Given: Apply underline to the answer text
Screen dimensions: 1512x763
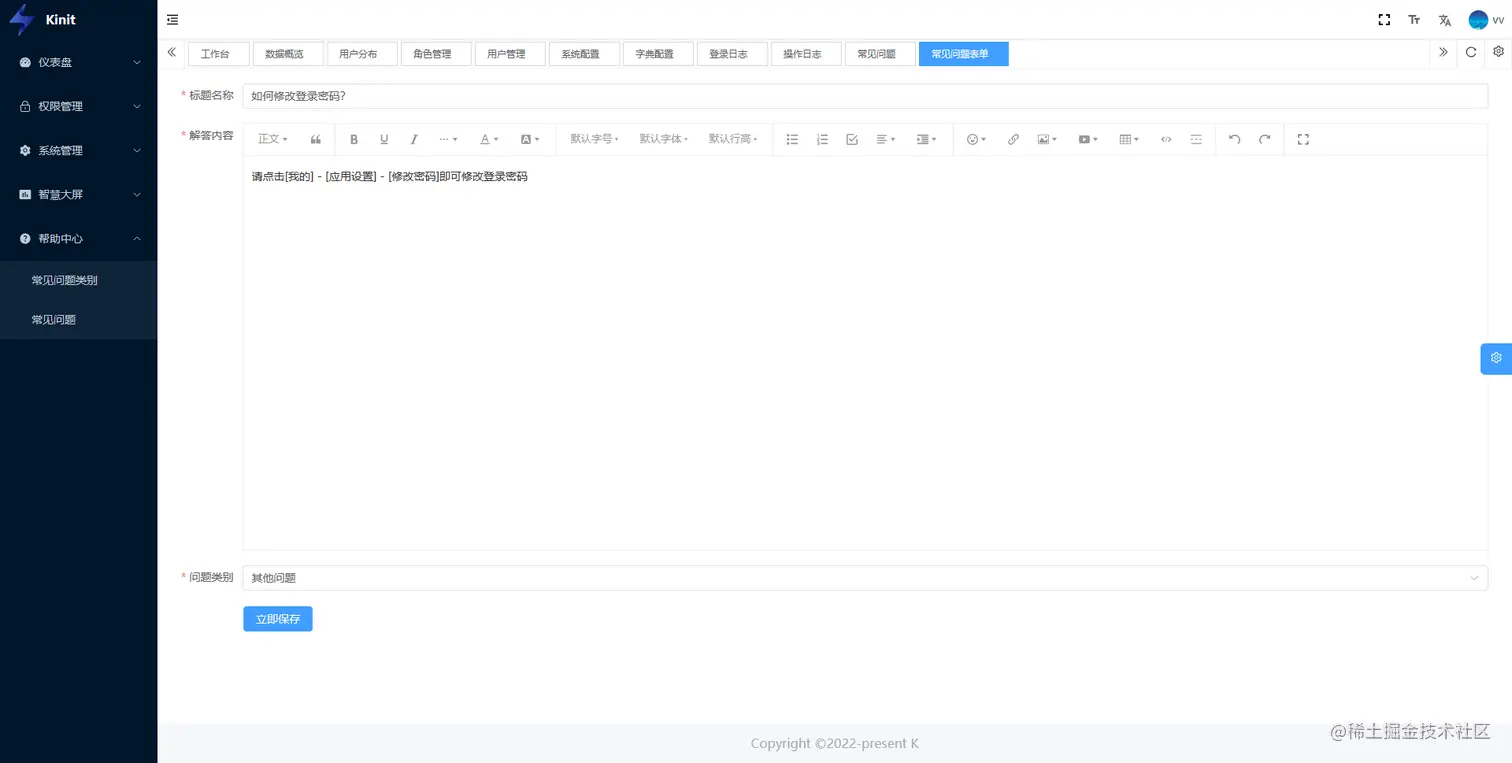Looking at the screenshot, I should (384, 139).
